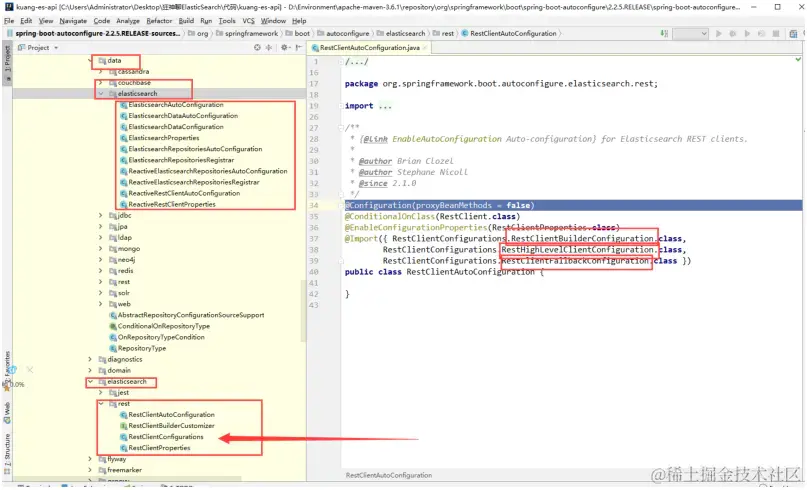The height and width of the screenshot is (490, 807).
Task: Expand the diagnostics folder
Action: pyautogui.click(x=90, y=359)
